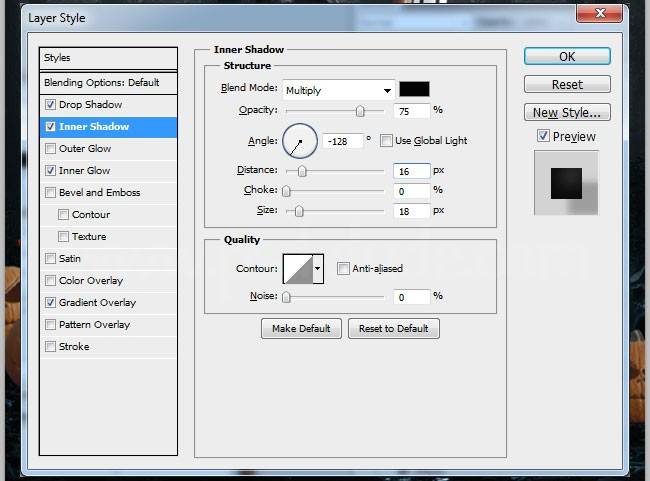Click the Contour curve thumbnail
Screen dimensions: 650x481
pyautogui.click(x=298, y=268)
